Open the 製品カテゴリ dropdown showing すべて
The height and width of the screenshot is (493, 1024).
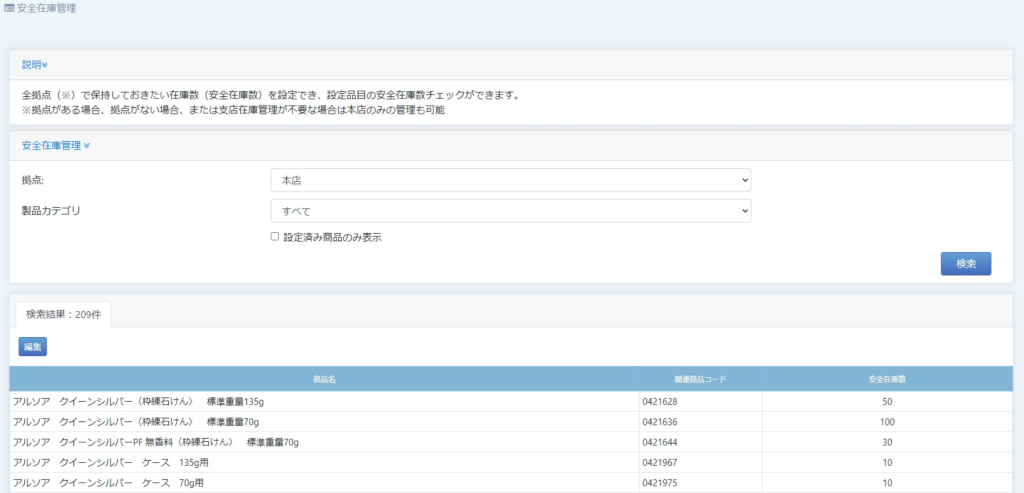click(x=510, y=211)
